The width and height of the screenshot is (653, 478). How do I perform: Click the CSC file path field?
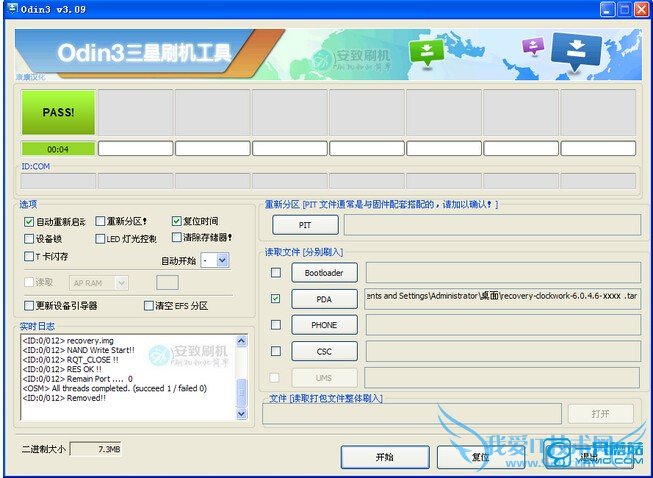coord(503,351)
